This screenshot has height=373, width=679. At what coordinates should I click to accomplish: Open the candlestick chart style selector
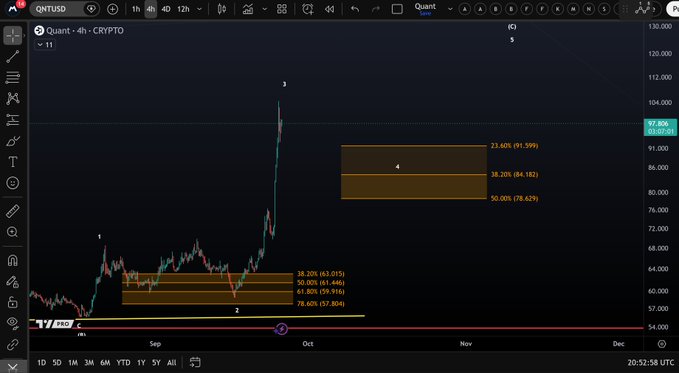pyautogui.click(x=222, y=9)
